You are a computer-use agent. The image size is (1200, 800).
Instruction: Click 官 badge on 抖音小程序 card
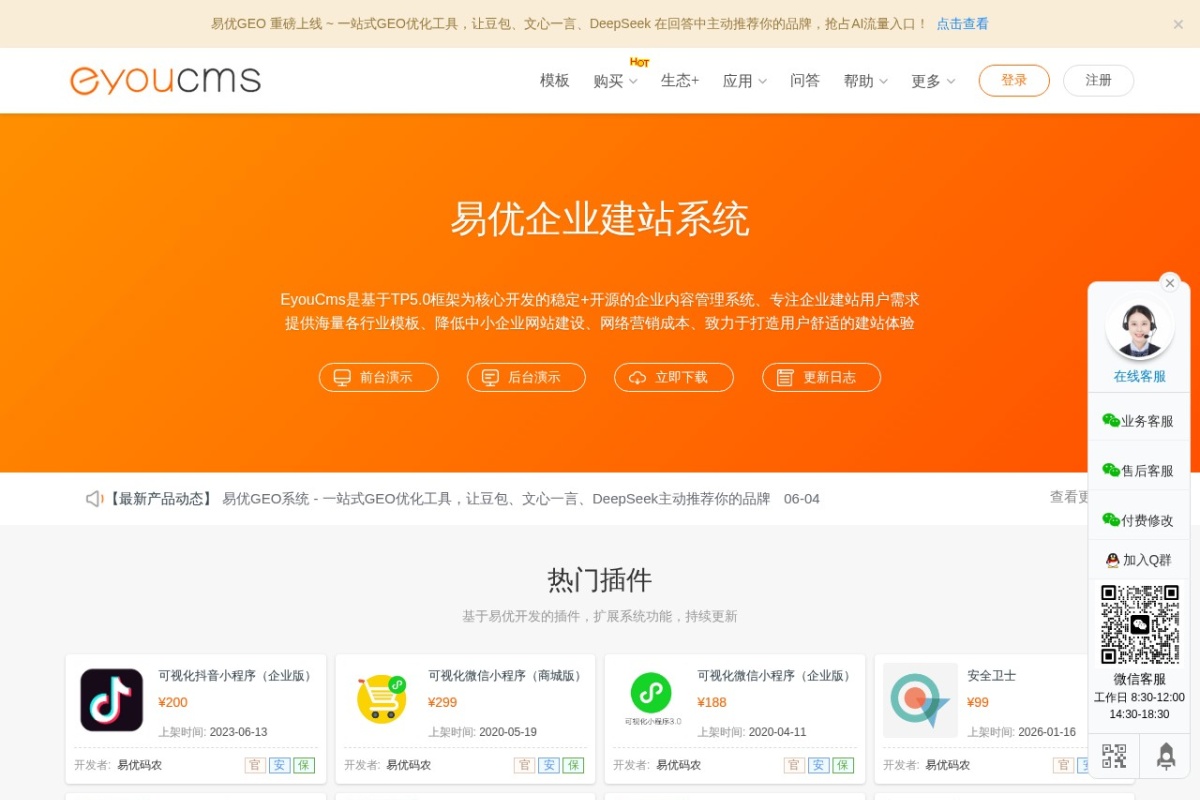coord(255,765)
